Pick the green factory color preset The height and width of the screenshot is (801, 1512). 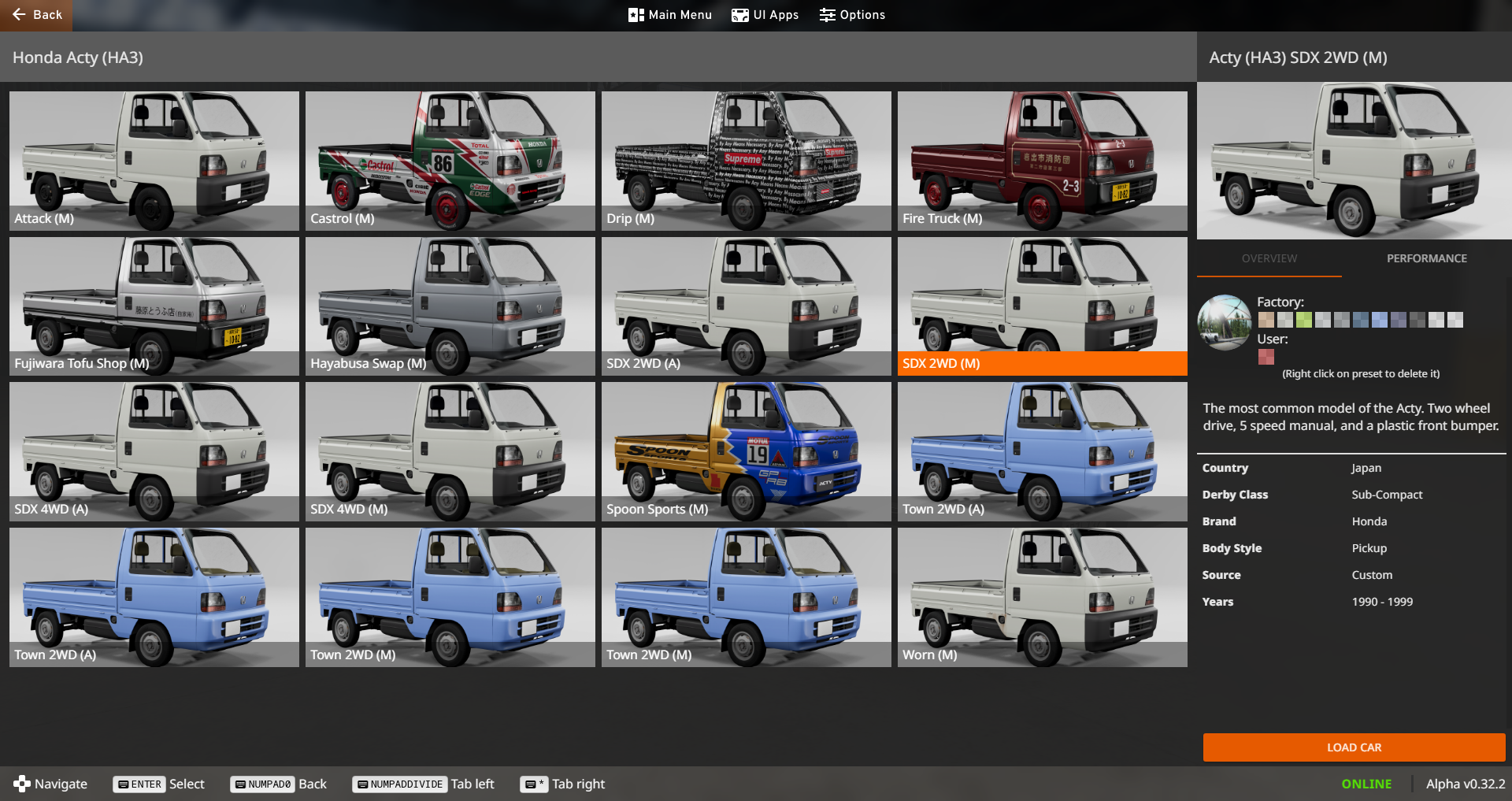(x=1304, y=320)
